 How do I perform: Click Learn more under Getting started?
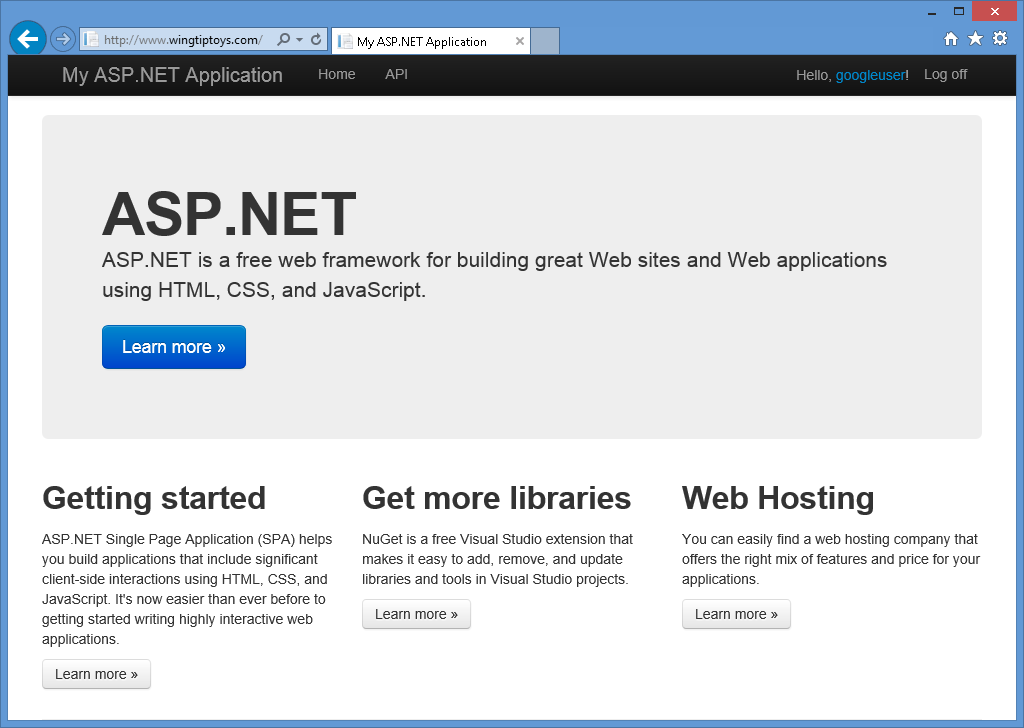click(x=96, y=674)
